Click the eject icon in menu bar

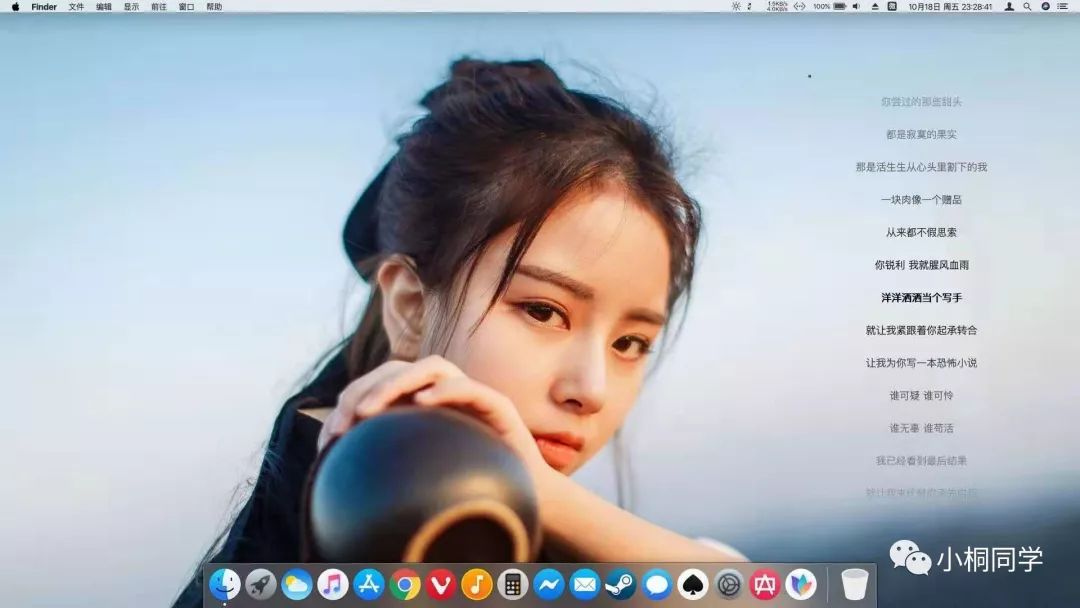(875, 6)
